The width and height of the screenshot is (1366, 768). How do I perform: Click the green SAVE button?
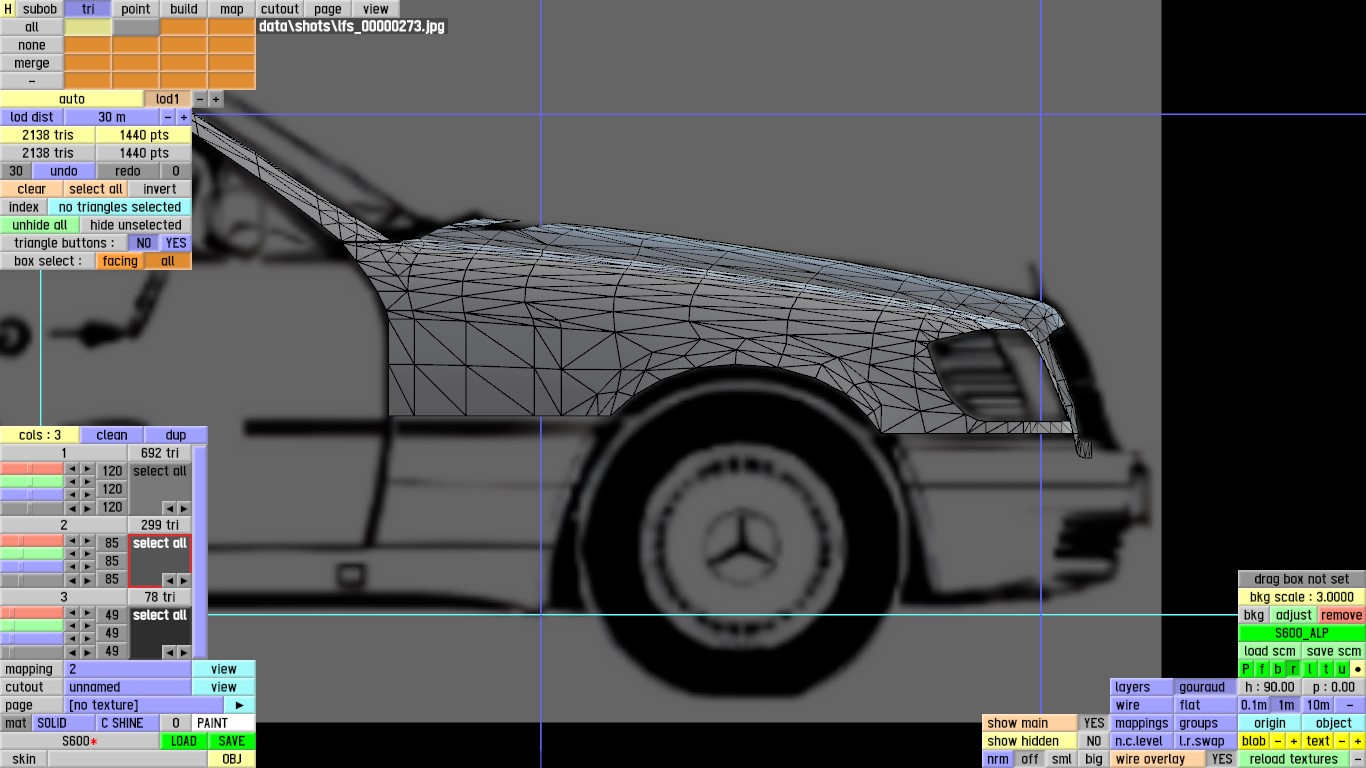(232, 741)
